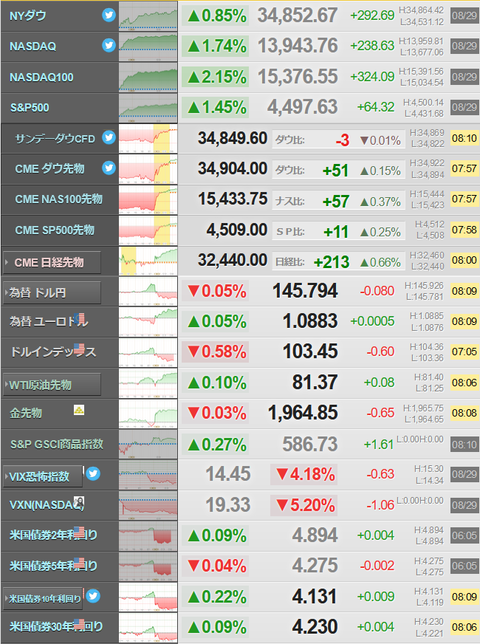This screenshot has width=480, height=644.
Task: Open the 米国債券30年利回り link
Action: (x=56, y=627)
